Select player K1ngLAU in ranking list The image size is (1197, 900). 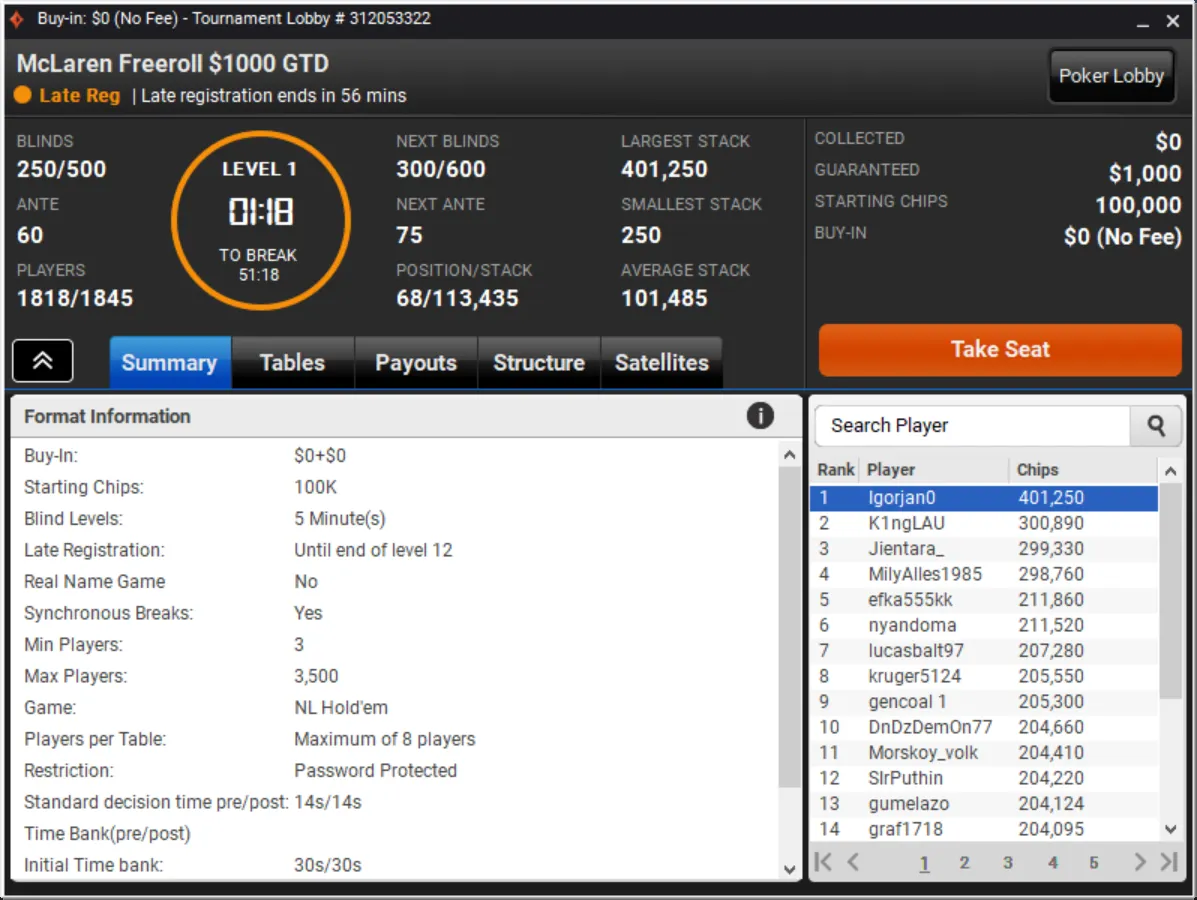tap(906, 523)
